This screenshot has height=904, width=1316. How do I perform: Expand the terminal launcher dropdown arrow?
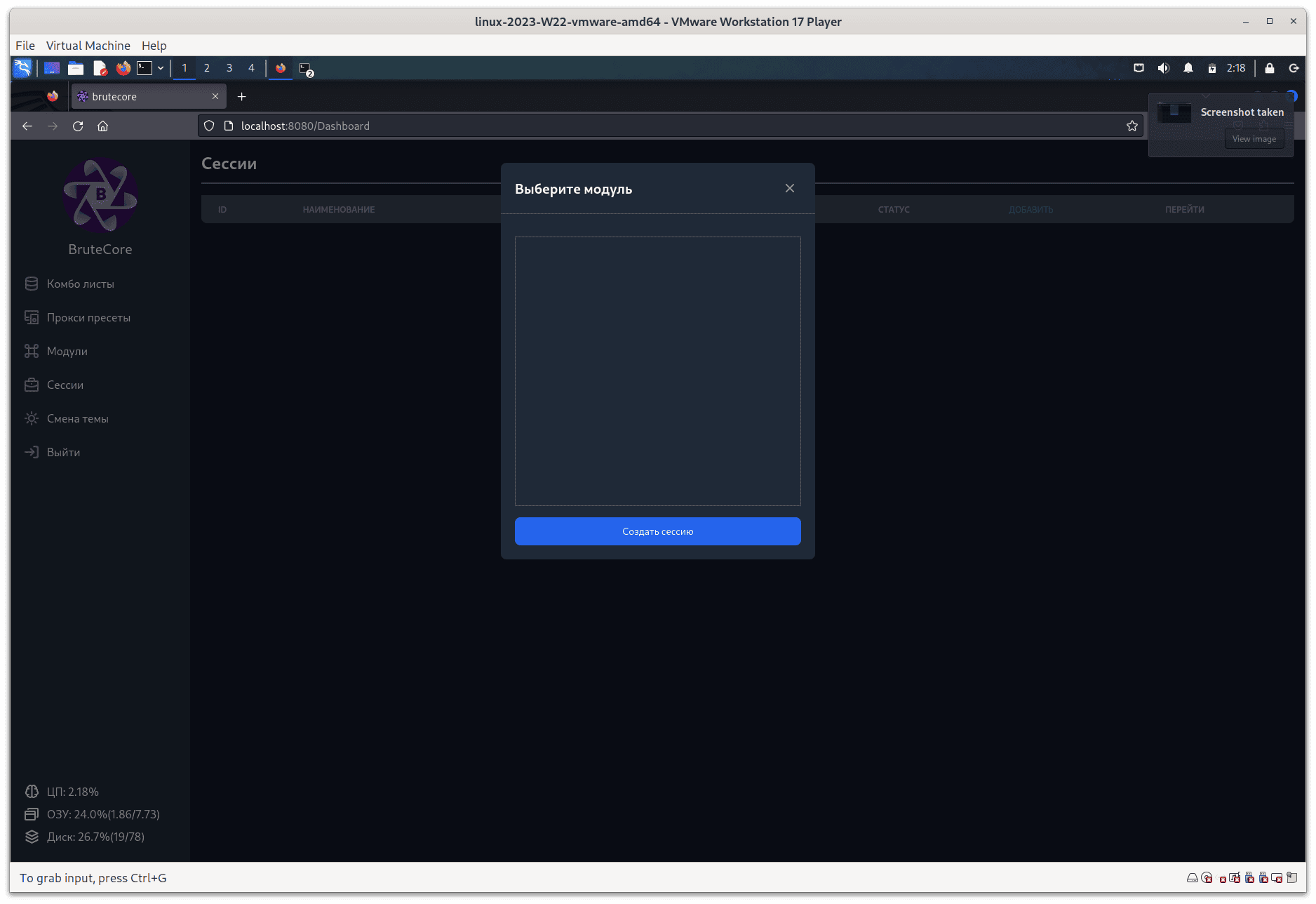pyautogui.click(x=161, y=68)
